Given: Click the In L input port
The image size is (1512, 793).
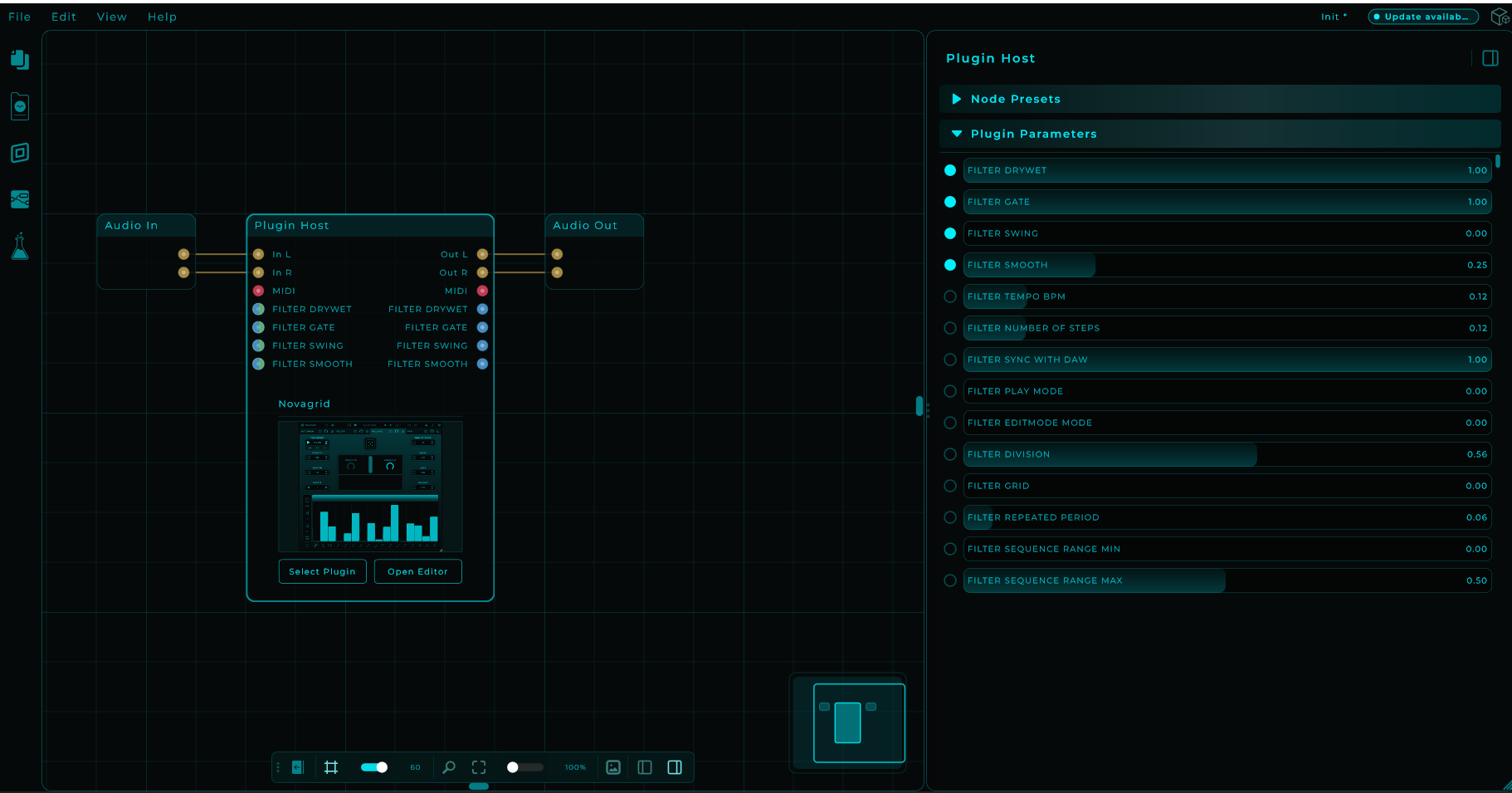Looking at the screenshot, I should point(259,254).
